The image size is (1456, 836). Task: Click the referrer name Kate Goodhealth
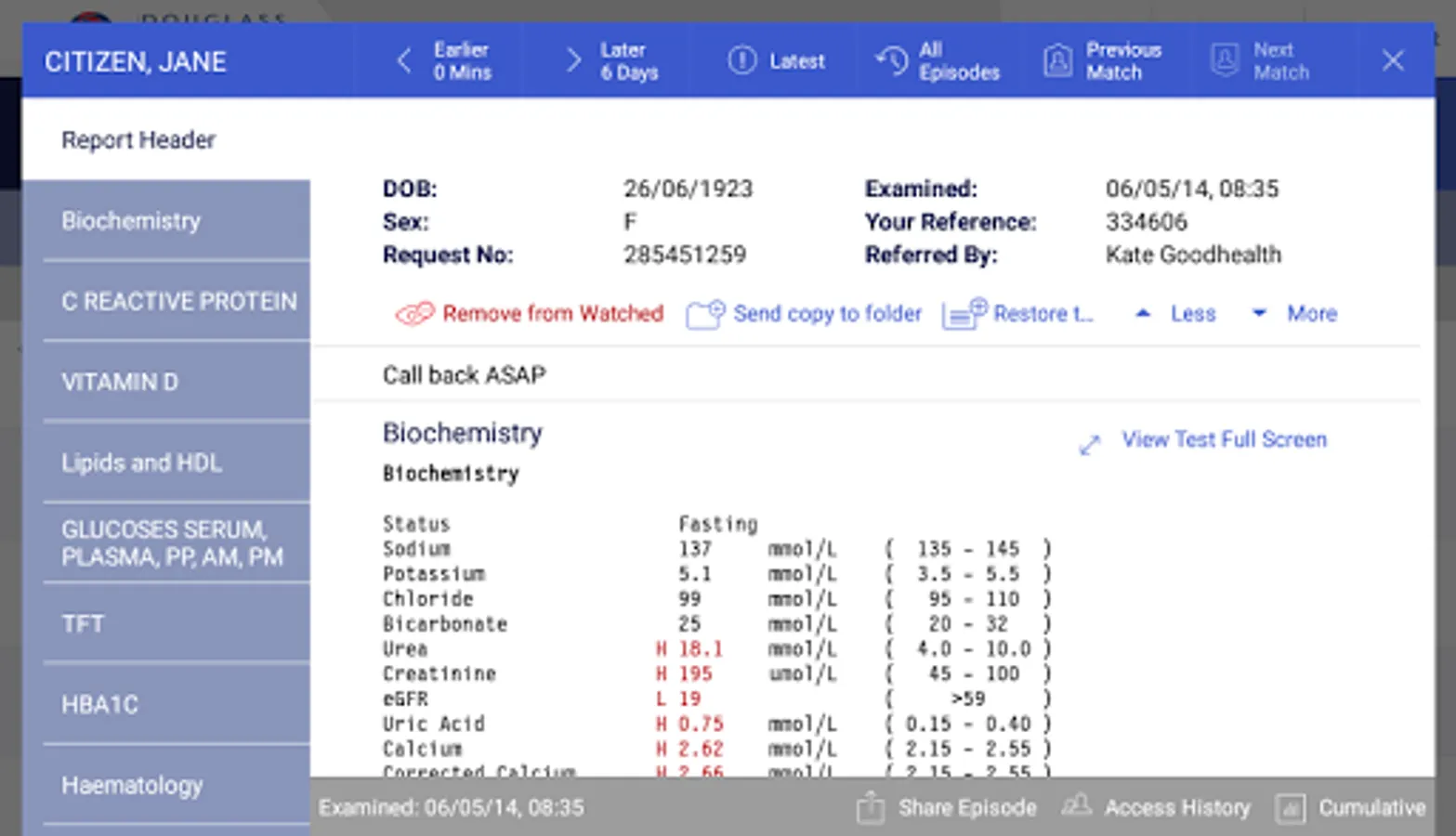click(x=1193, y=255)
